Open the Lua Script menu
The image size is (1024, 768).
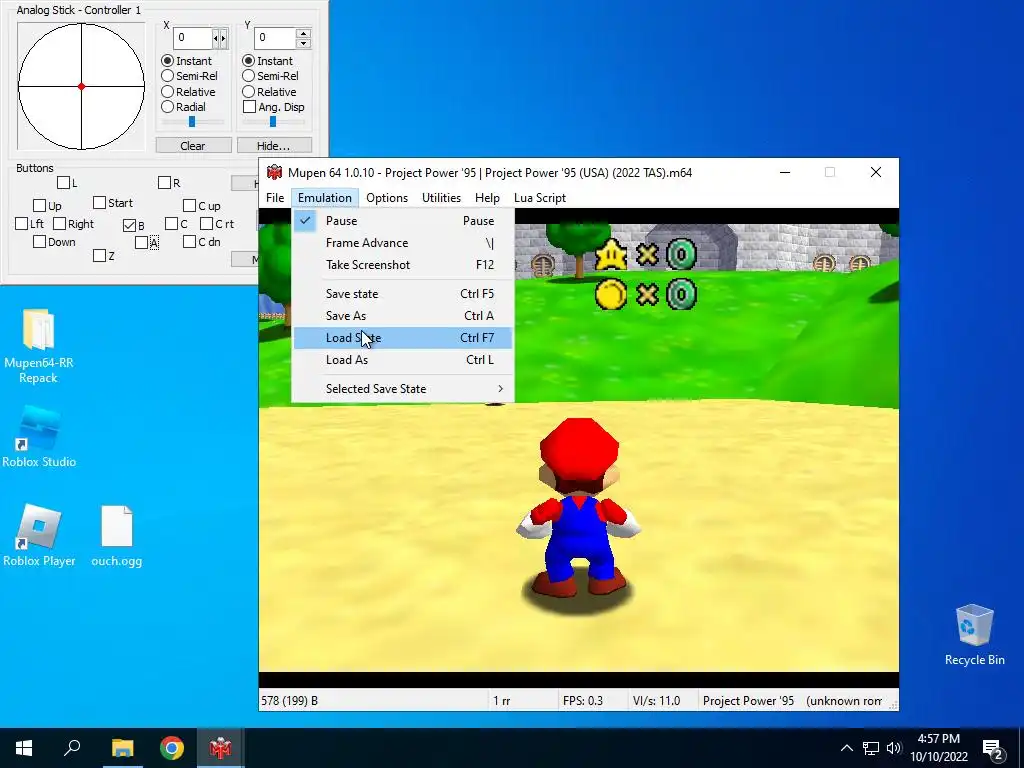540,198
